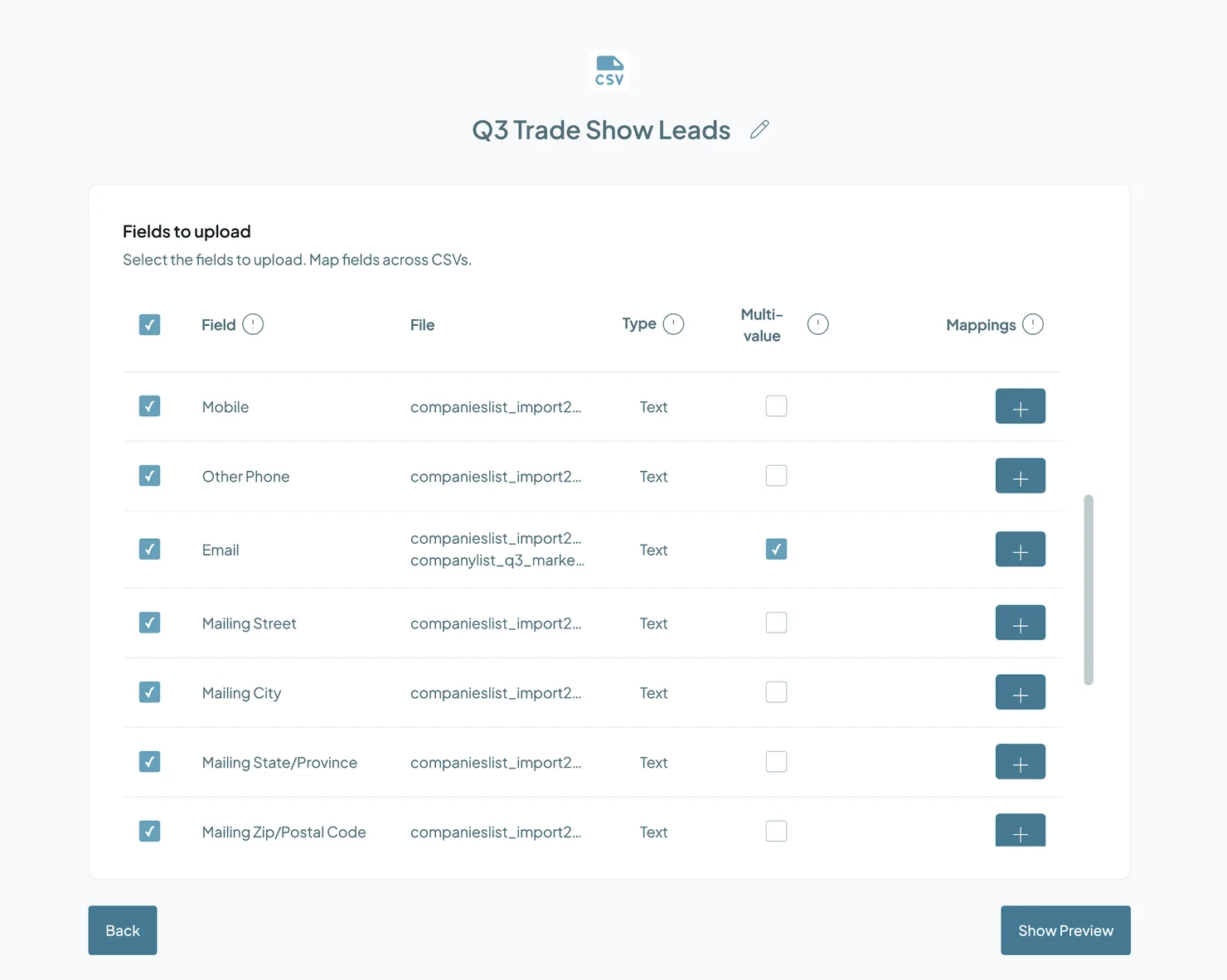
Task: Uncheck the Email field selection checkbox
Action: (x=149, y=549)
